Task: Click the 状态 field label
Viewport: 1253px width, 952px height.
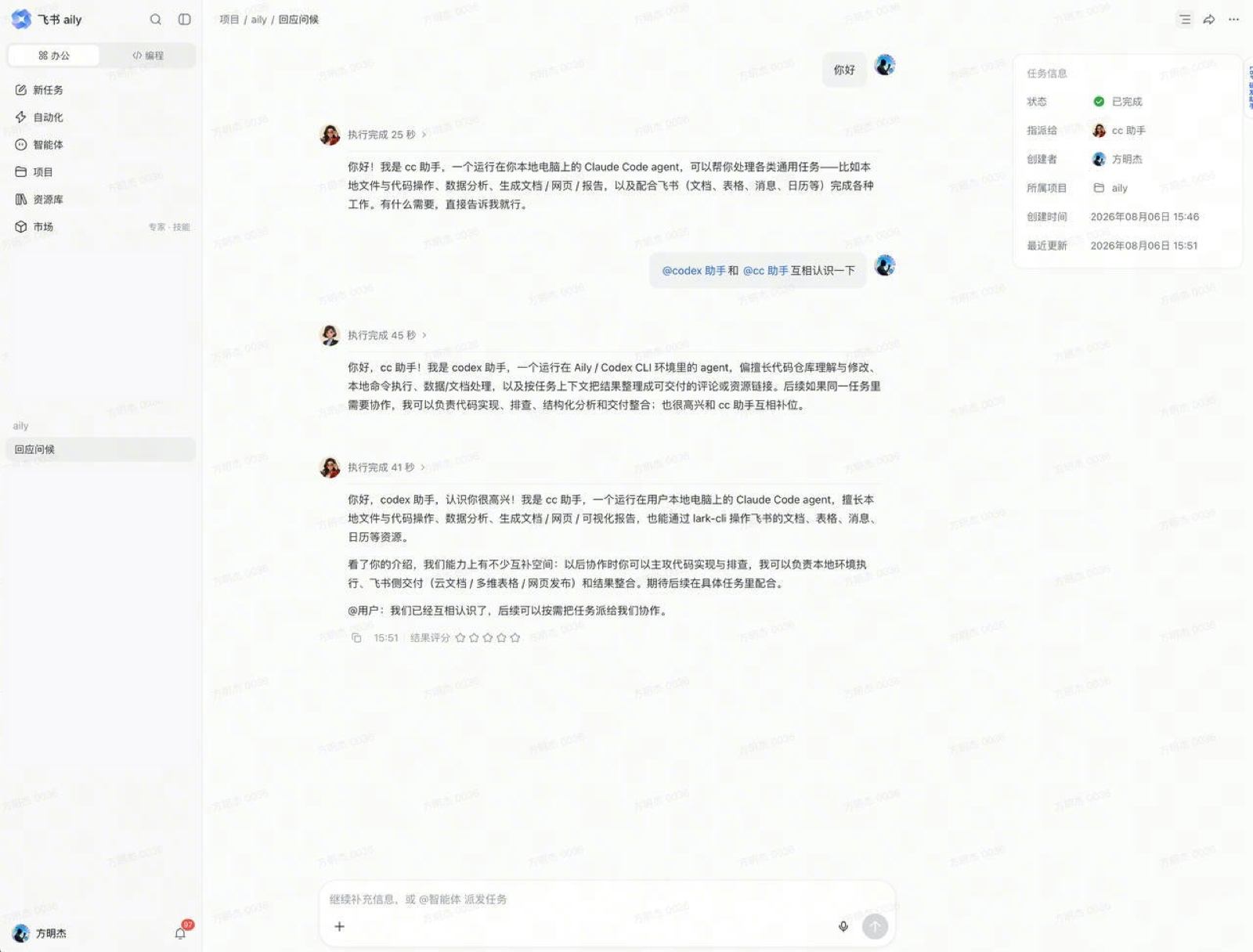Action: pyautogui.click(x=1037, y=102)
